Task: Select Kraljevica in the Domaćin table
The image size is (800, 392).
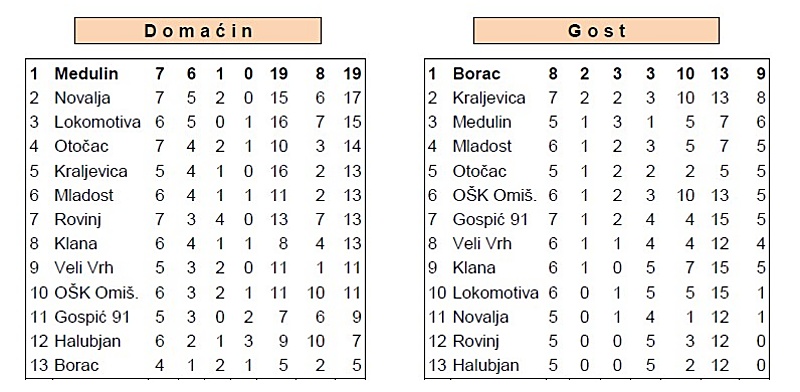Action: pos(91,171)
